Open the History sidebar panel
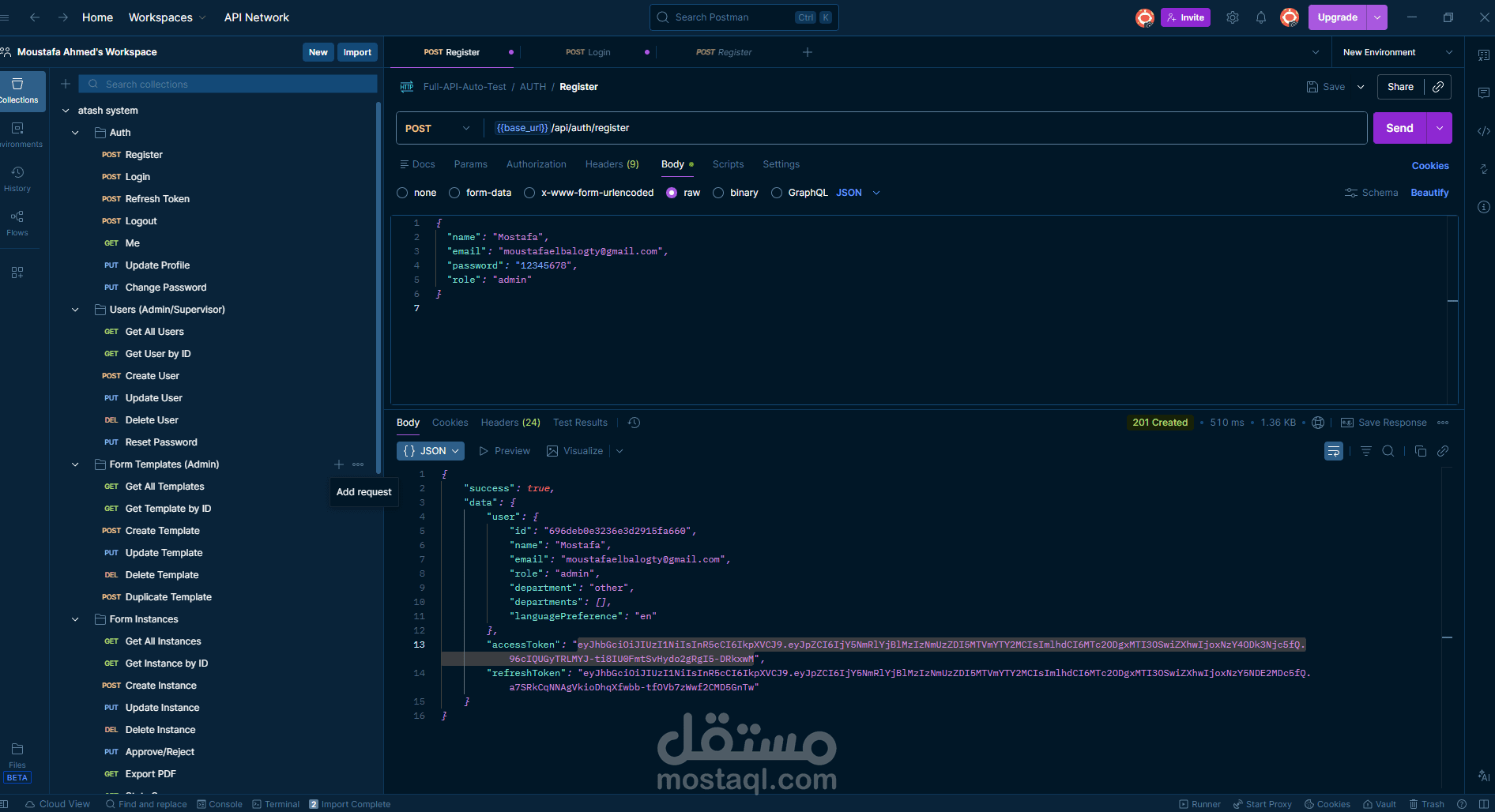The image size is (1495, 812). coord(17,179)
